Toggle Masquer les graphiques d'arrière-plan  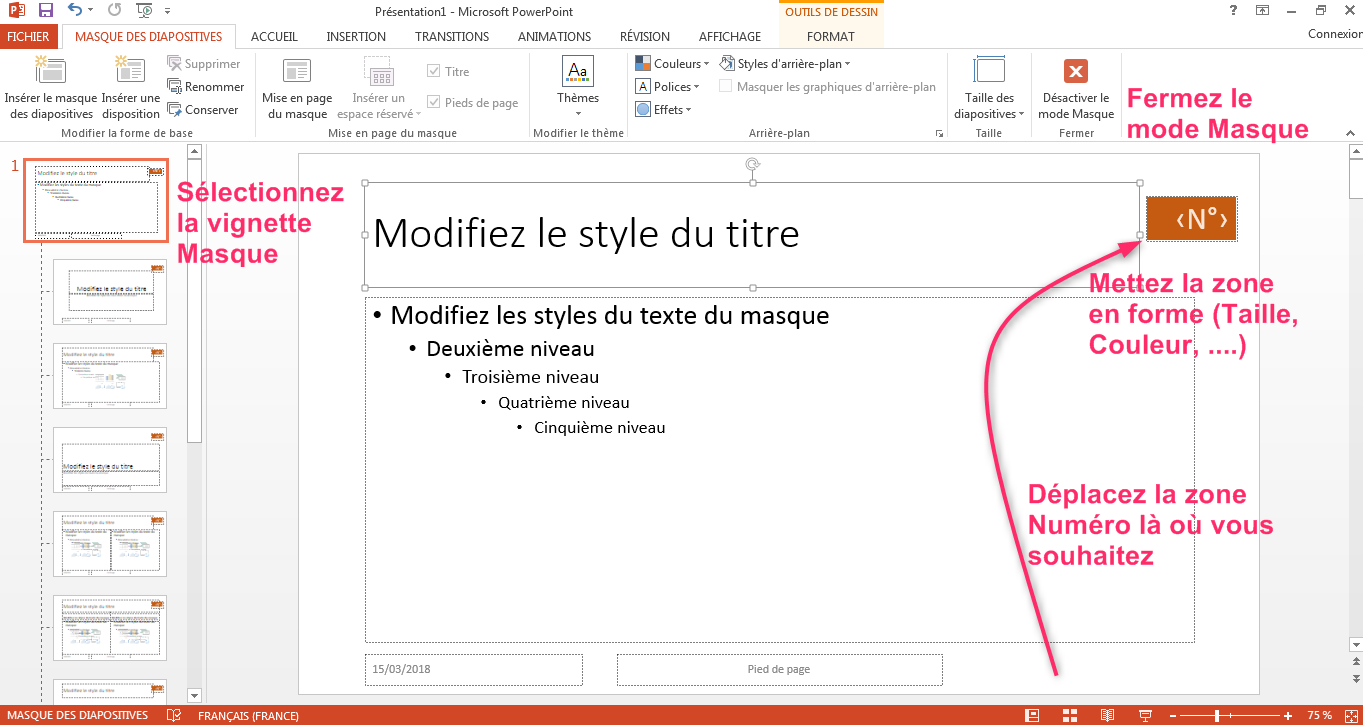pos(725,86)
